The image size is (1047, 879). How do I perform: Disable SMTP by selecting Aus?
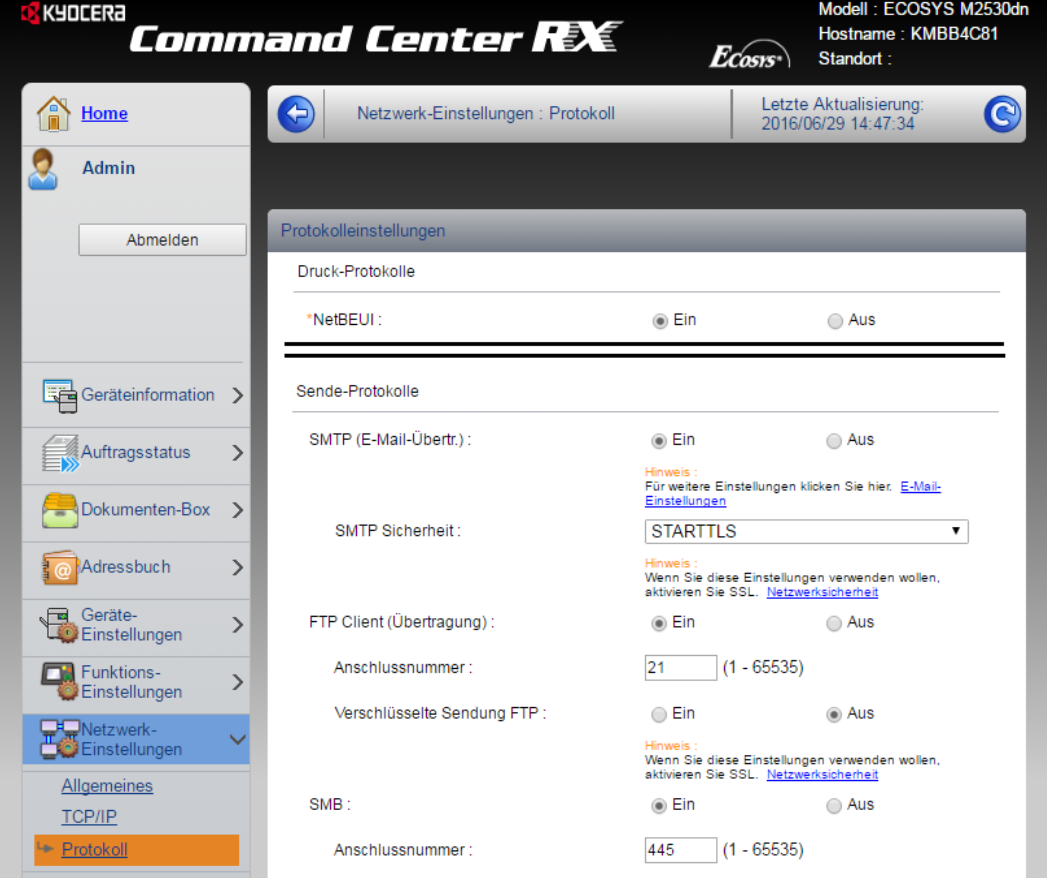[x=834, y=440]
